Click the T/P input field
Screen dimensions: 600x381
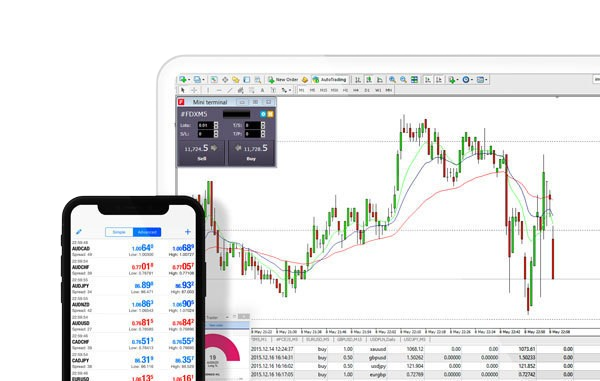tap(253, 134)
